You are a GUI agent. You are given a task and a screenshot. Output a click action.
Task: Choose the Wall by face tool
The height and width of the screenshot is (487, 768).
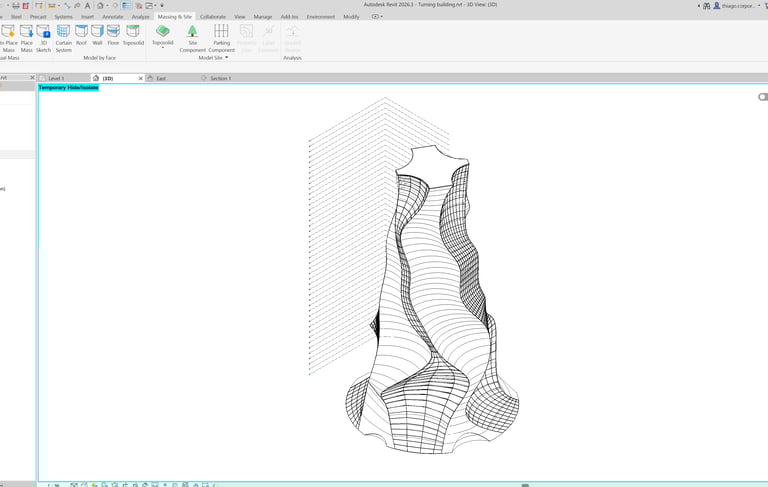97,35
